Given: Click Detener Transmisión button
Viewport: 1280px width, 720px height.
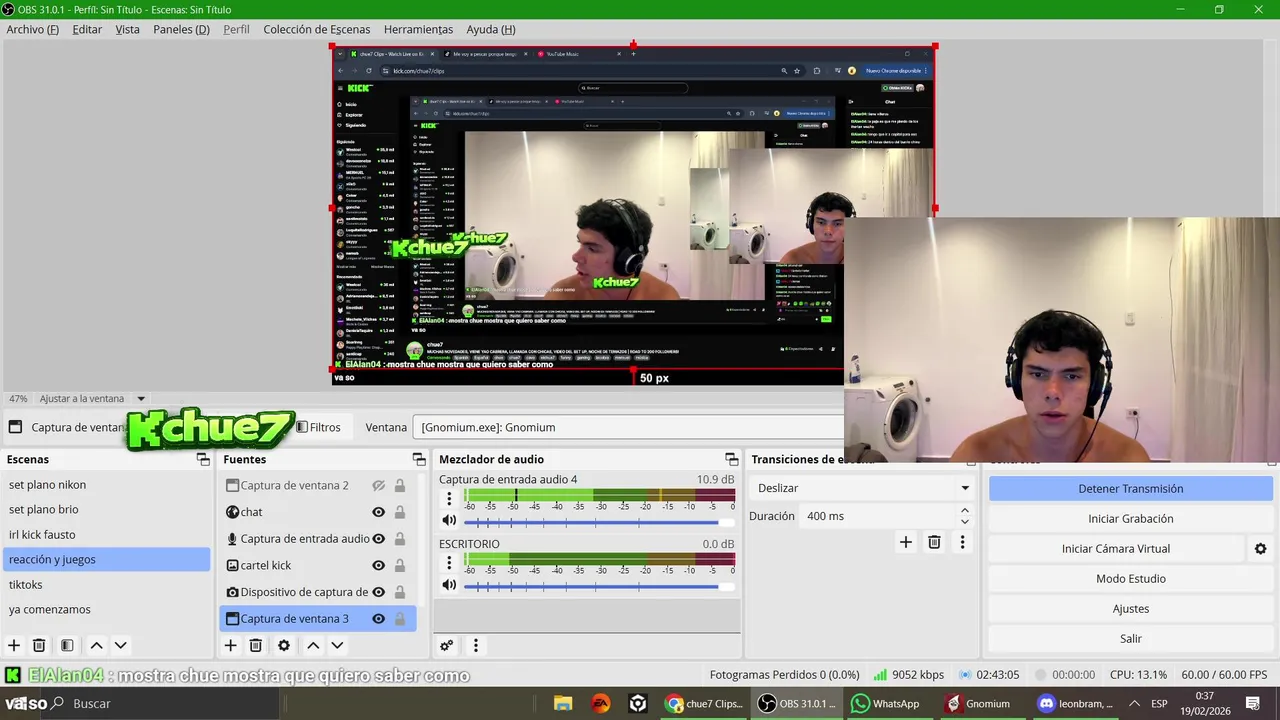Looking at the screenshot, I should click(1131, 489).
